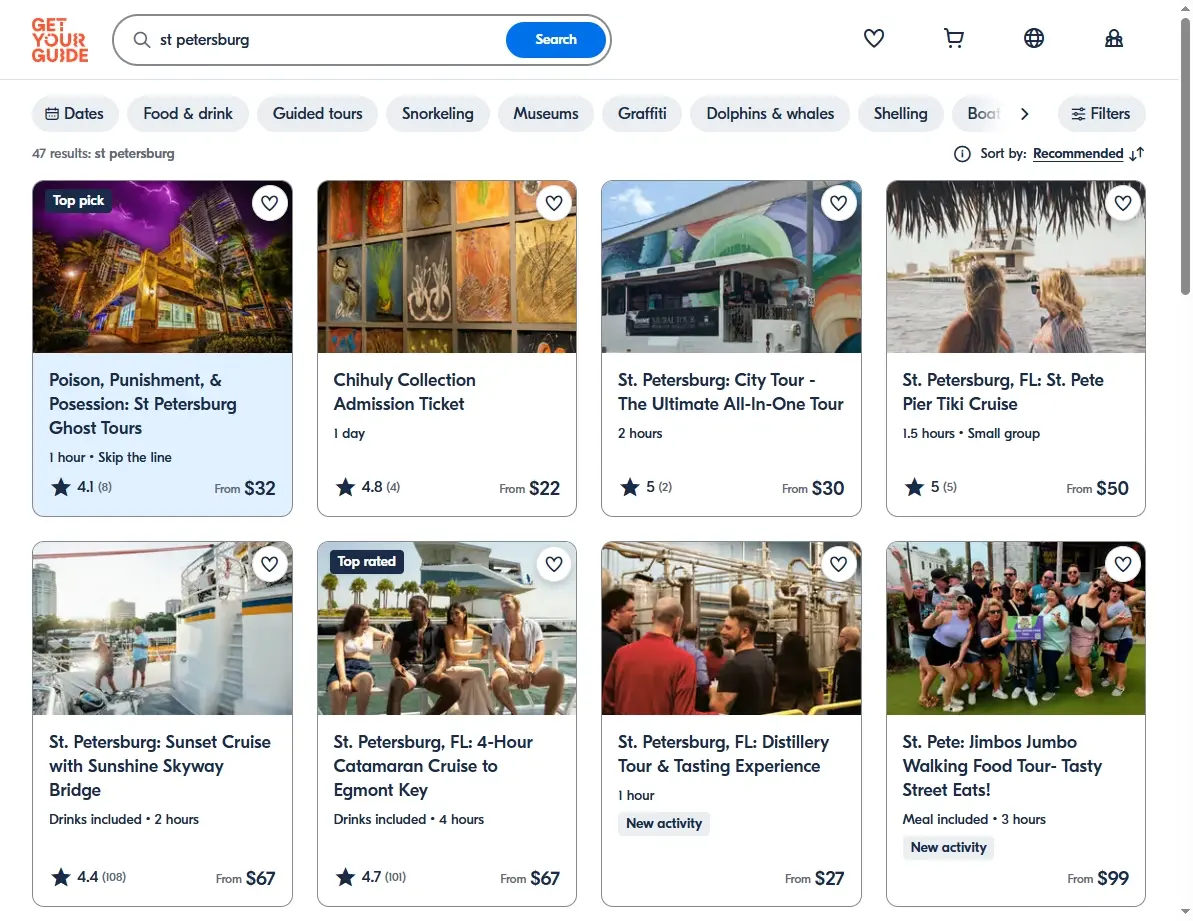Favorite the Catamaran Cruise to Egmont Key
Screen dimensions: 1193x921
(x=554, y=564)
